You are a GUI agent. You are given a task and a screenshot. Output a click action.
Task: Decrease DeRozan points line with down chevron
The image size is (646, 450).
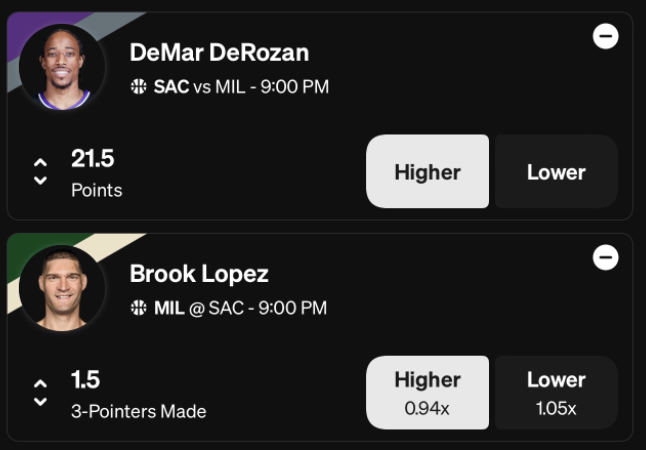pyautogui.click(x=40, y=180)
